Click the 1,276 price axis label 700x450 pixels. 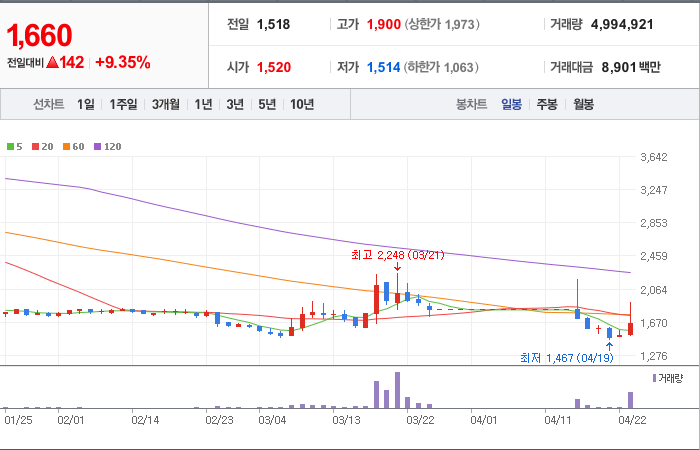[x=654, y=356]
